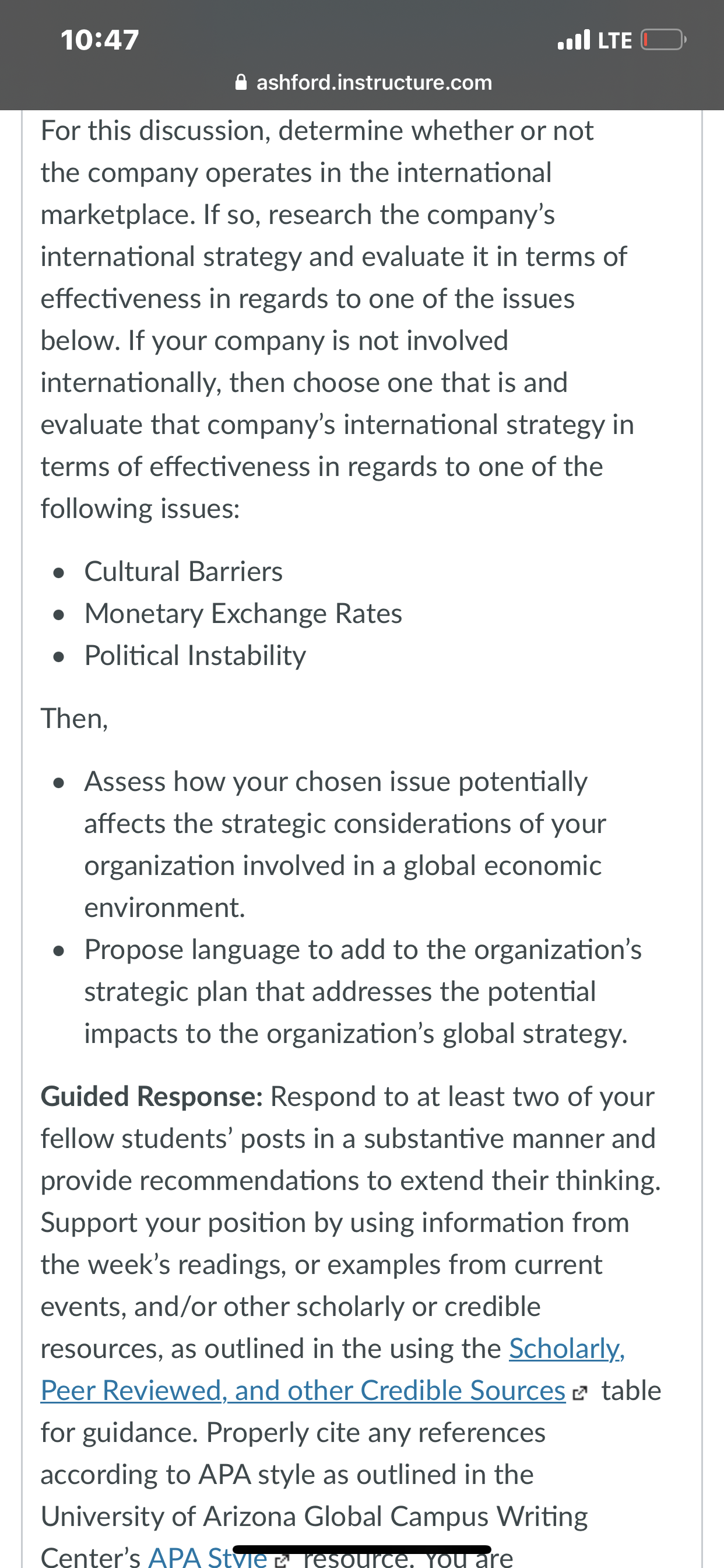Image resolution: width=724 pixels, height=1568 pixels.
Task: Tap the battery indicator in status bar
Action: coord(664,40)
